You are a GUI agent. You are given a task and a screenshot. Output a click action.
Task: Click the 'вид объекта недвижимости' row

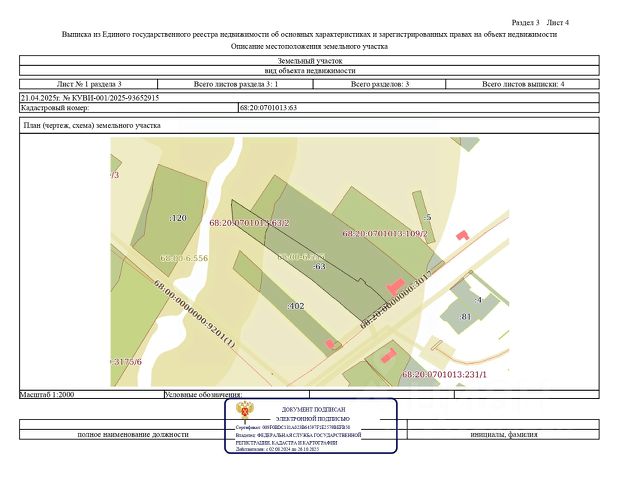309,71
